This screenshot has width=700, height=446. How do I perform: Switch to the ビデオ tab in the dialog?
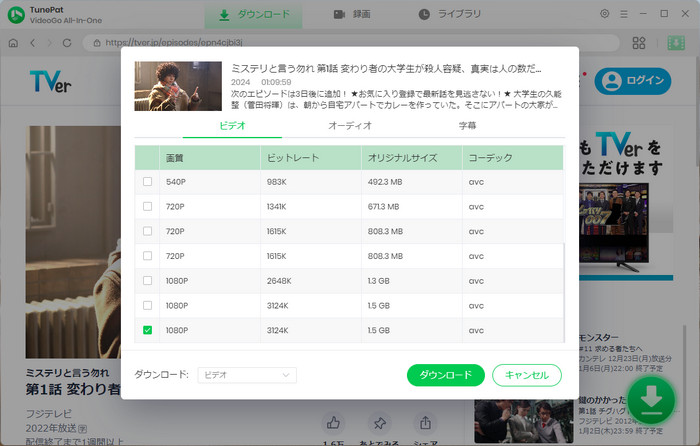coord(232,126)
